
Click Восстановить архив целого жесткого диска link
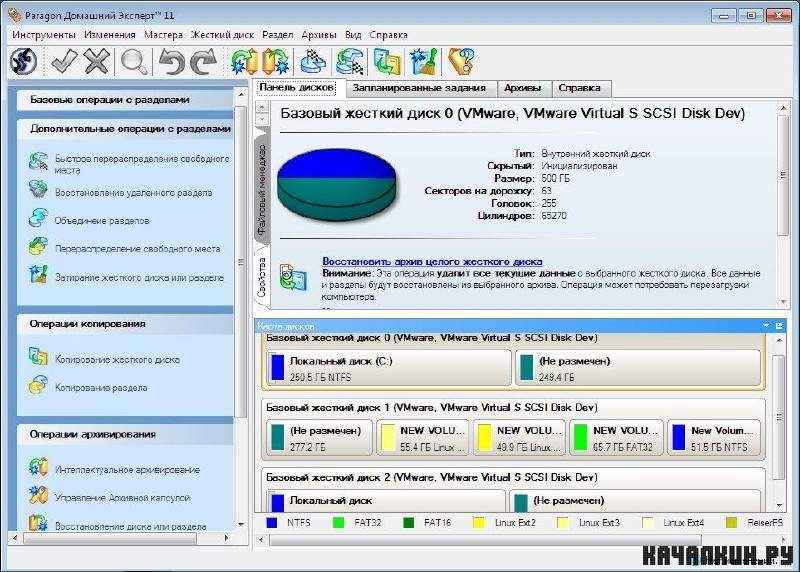(x=432, y=261)
